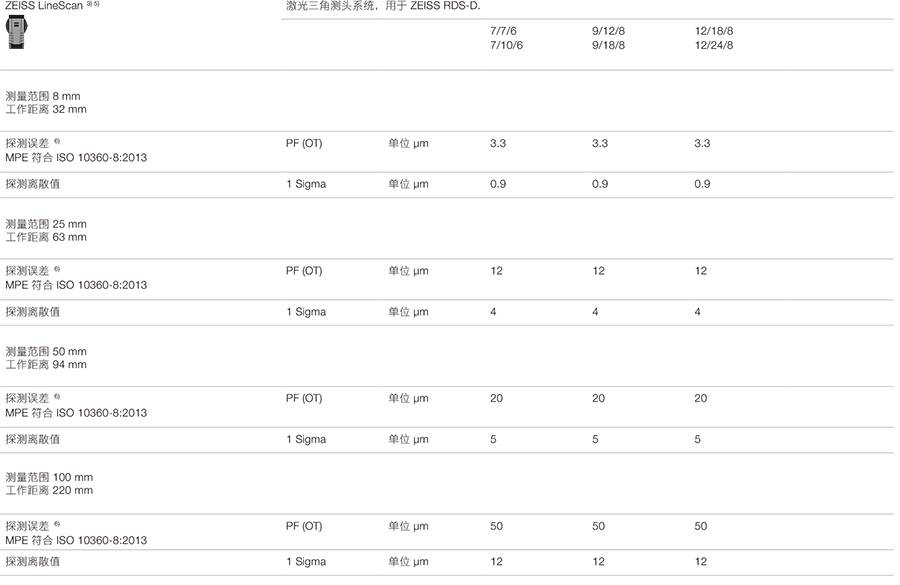This screenshot has width=900, height=585.
Task: Click the 0.9 value in the 7/7/6 column
Action: click(498, 184)
